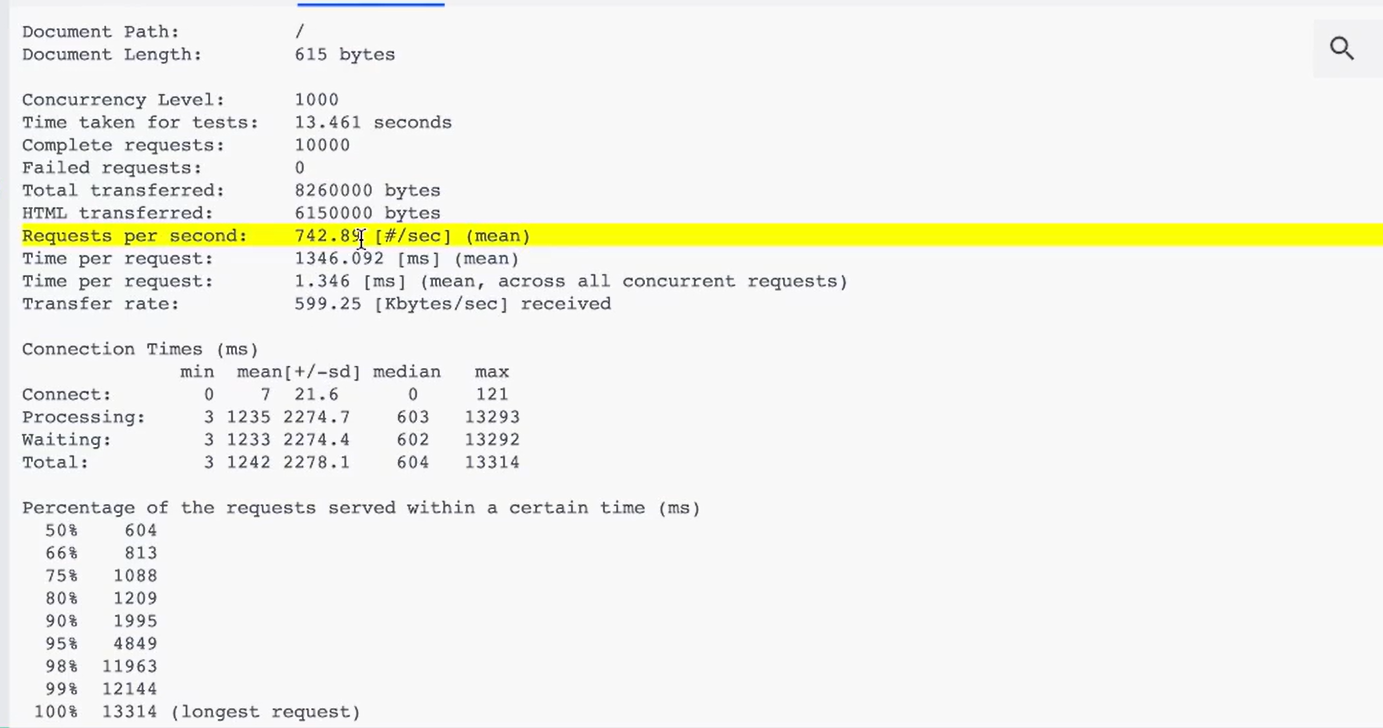Click the Waiting row max value 13292
The width and height of the screenshot is (1383, 728).
coord(491,440)
